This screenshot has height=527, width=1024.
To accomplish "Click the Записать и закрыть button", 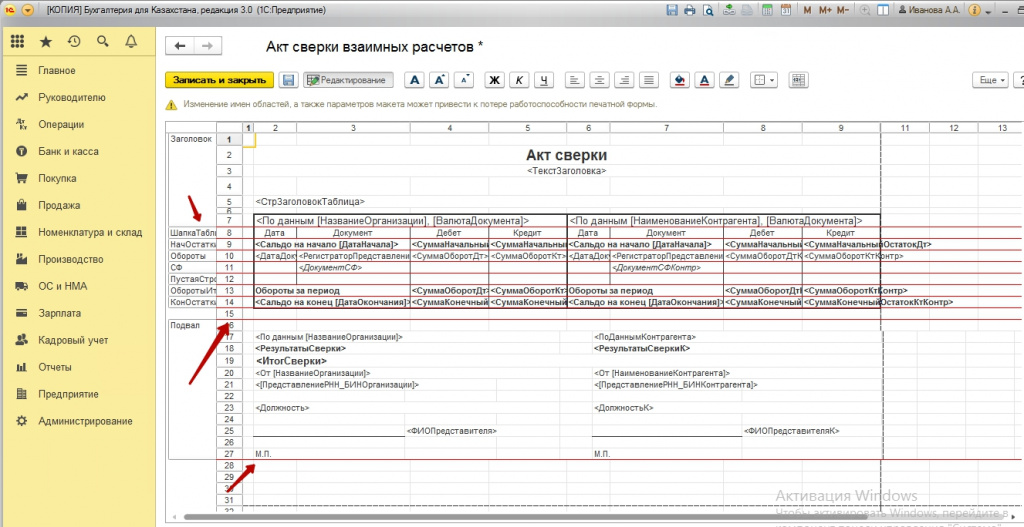I will pos(219,80).
